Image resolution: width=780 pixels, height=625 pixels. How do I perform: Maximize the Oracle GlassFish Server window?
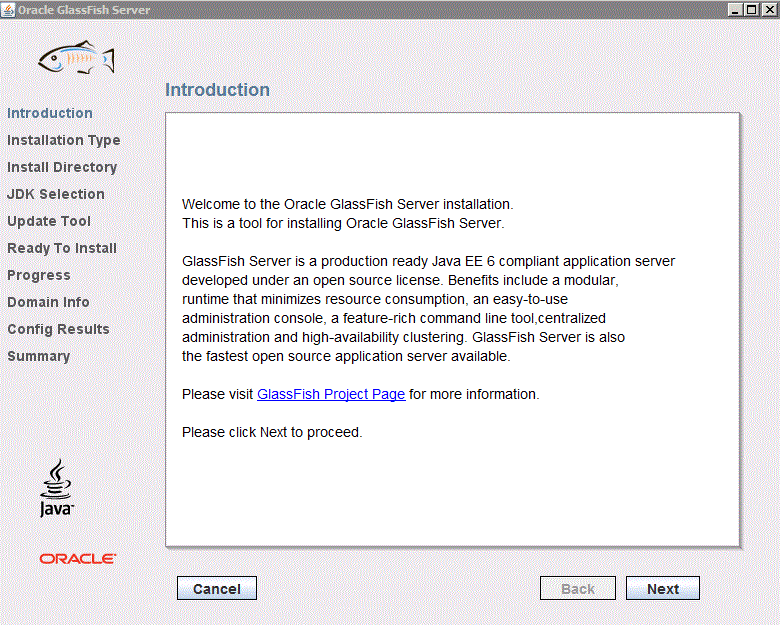(x=752, y=9)
